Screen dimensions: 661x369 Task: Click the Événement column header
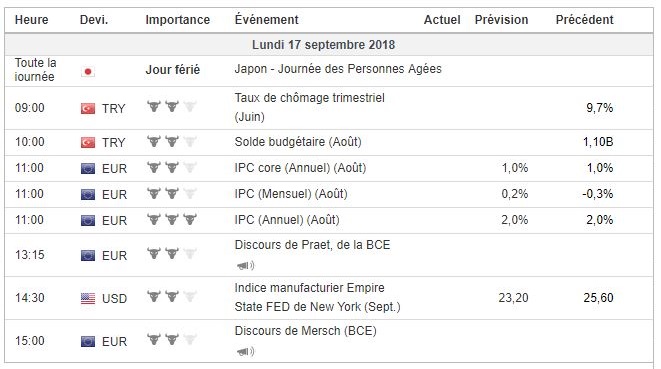click(266, 19)
